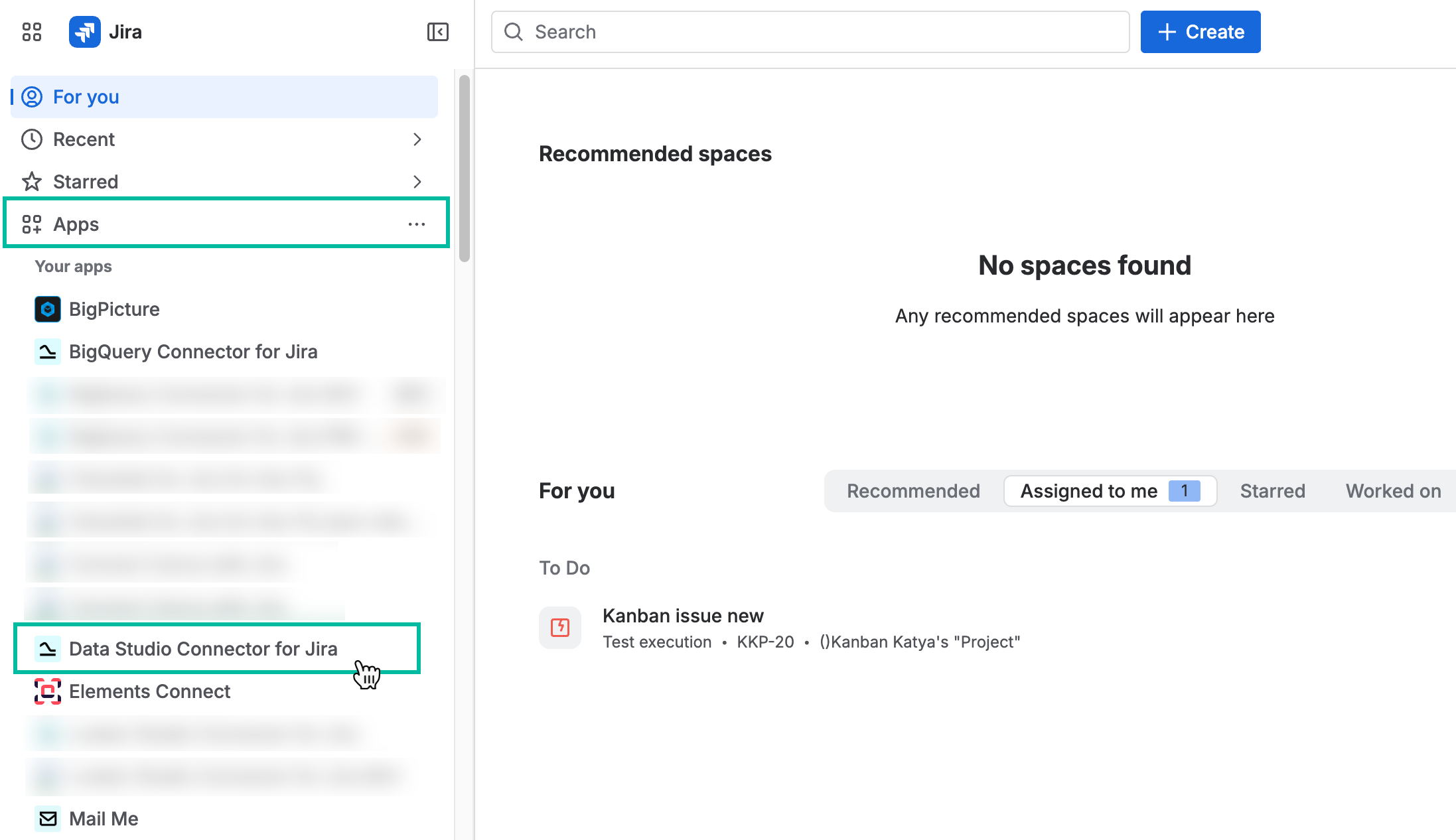Click the Mail Me envelope icon

[48, 819]
